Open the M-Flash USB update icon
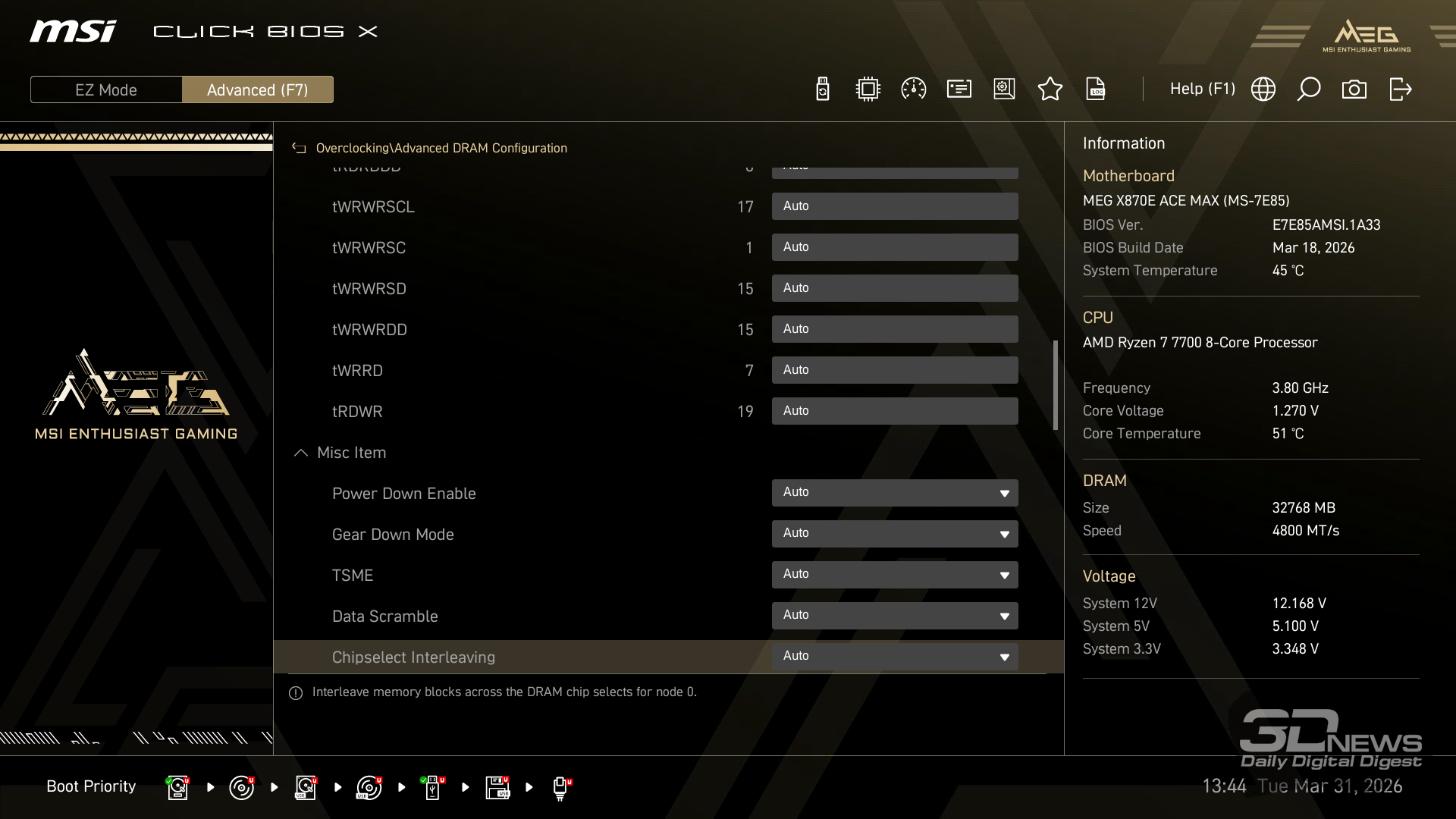Viewport: 1456px width, 819px height. 823,89
